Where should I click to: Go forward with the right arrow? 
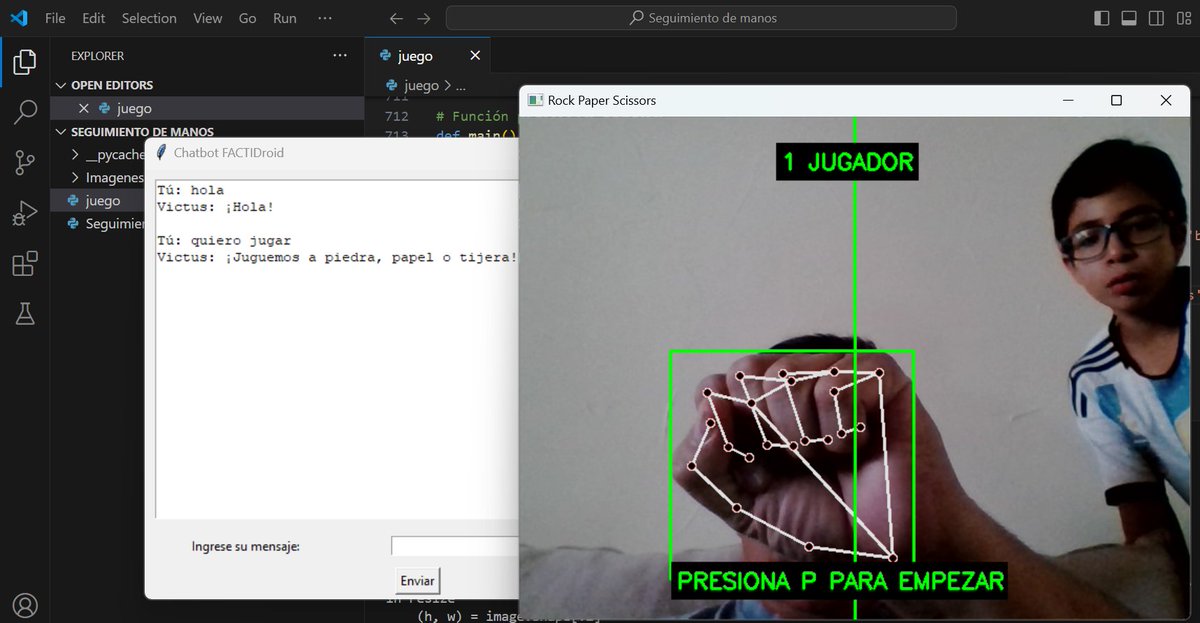[424, 18]
